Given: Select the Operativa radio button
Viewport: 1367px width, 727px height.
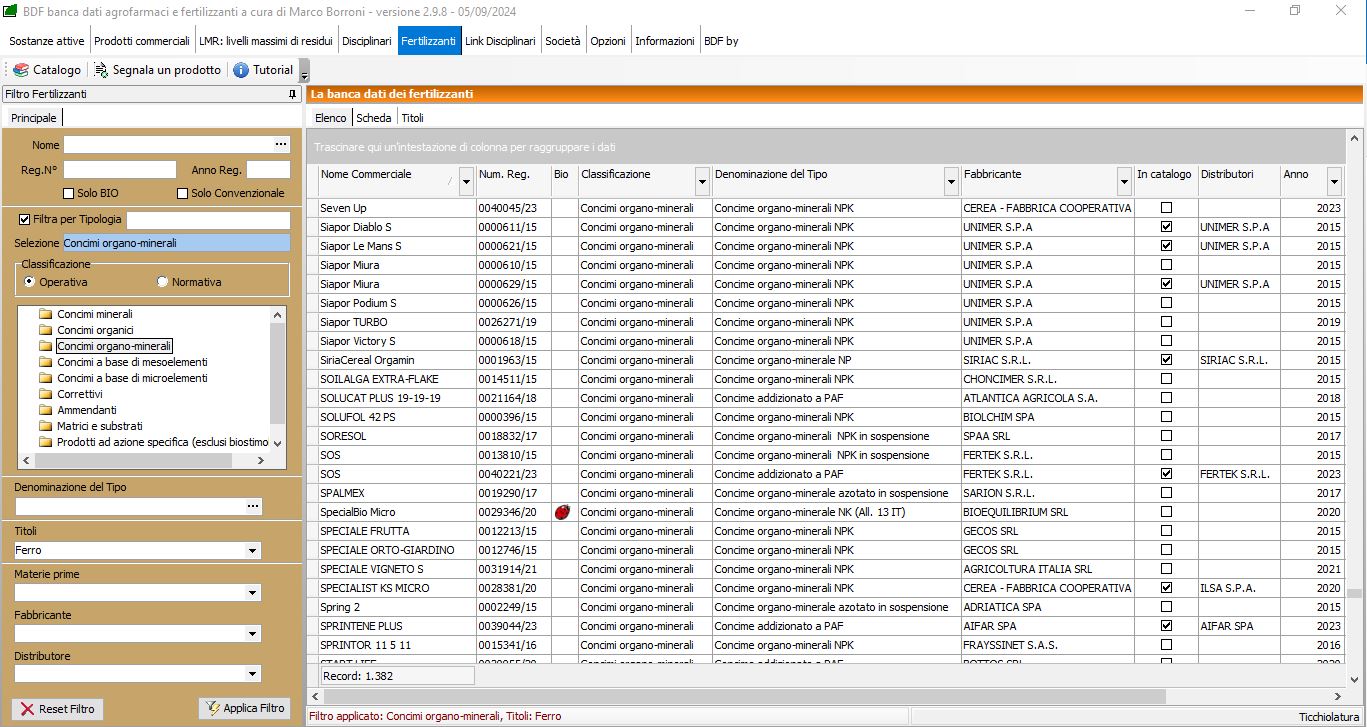Looking at the screenshot, I should pos(30,282).
